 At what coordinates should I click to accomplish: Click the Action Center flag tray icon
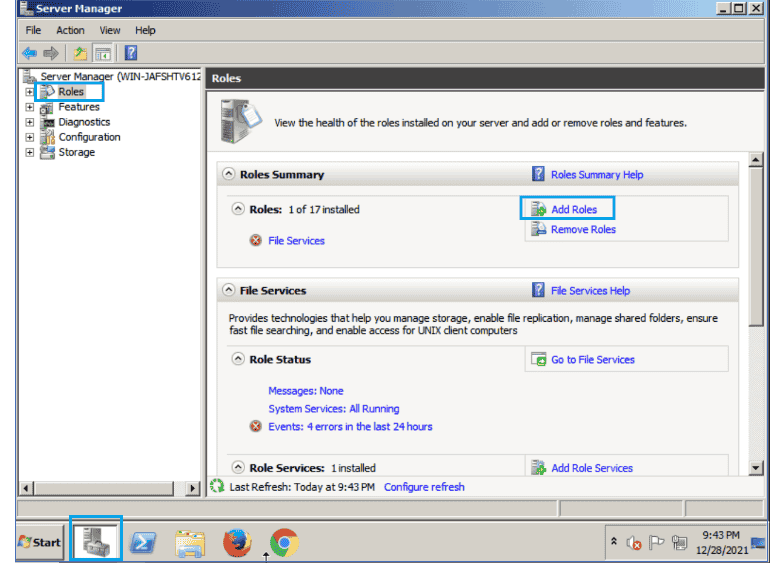(x=657, y=542)
